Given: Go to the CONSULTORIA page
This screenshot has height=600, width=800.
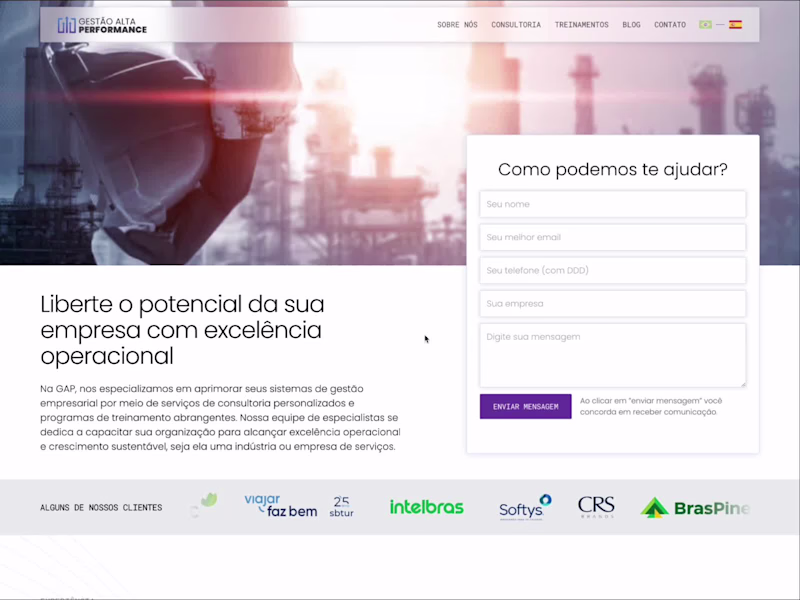Looking at the screenshot, I should 516,24.
